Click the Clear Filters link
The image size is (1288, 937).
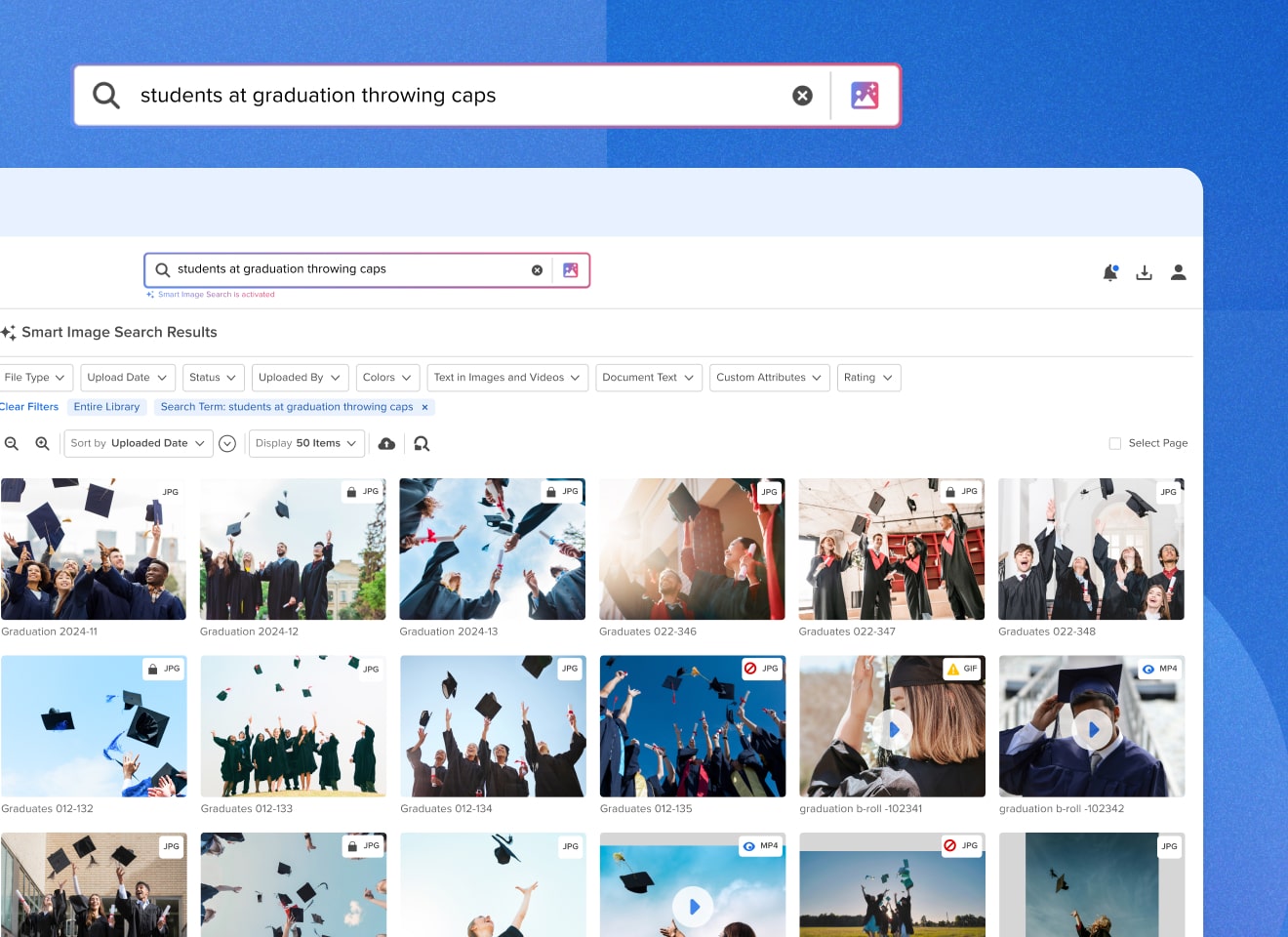29,407
